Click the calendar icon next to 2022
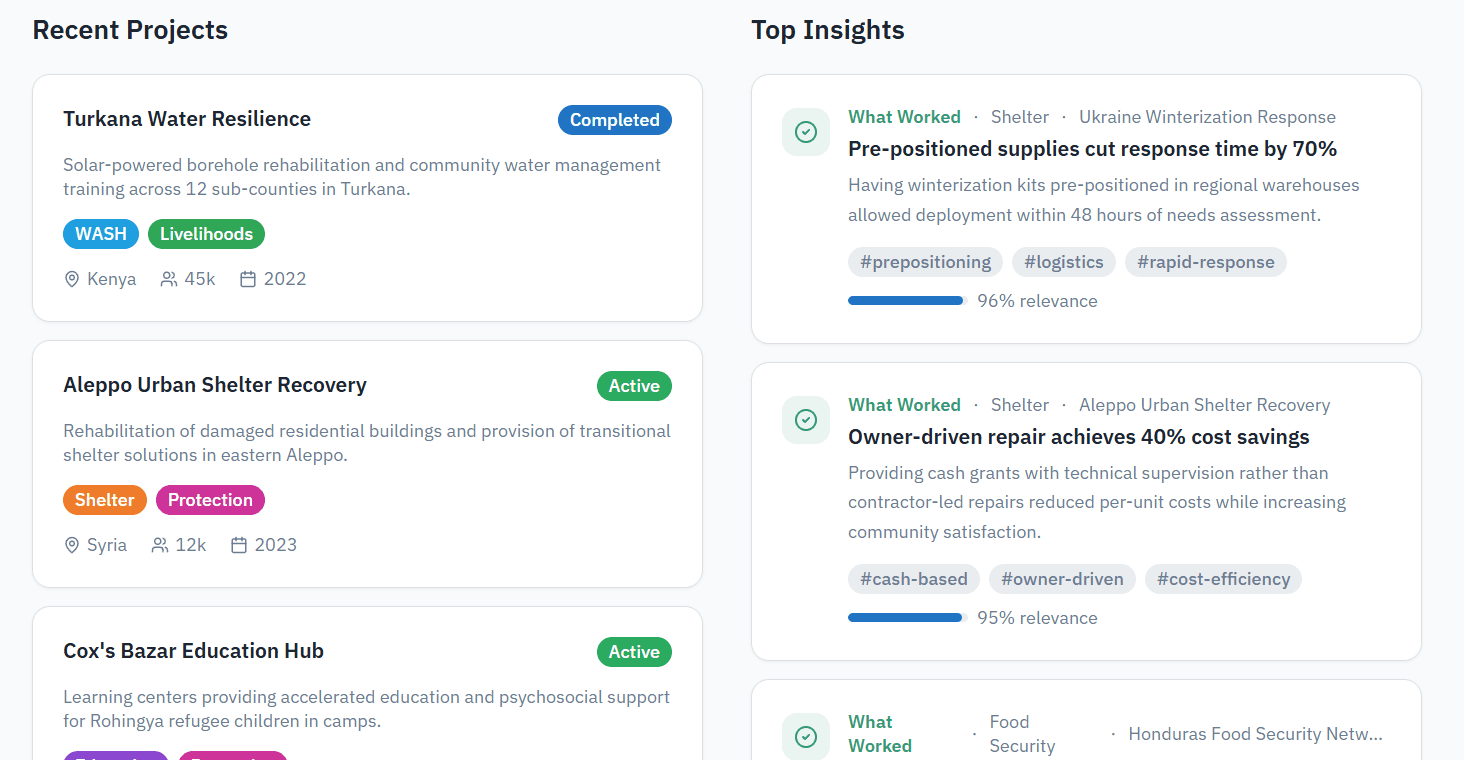 [247, 279]
